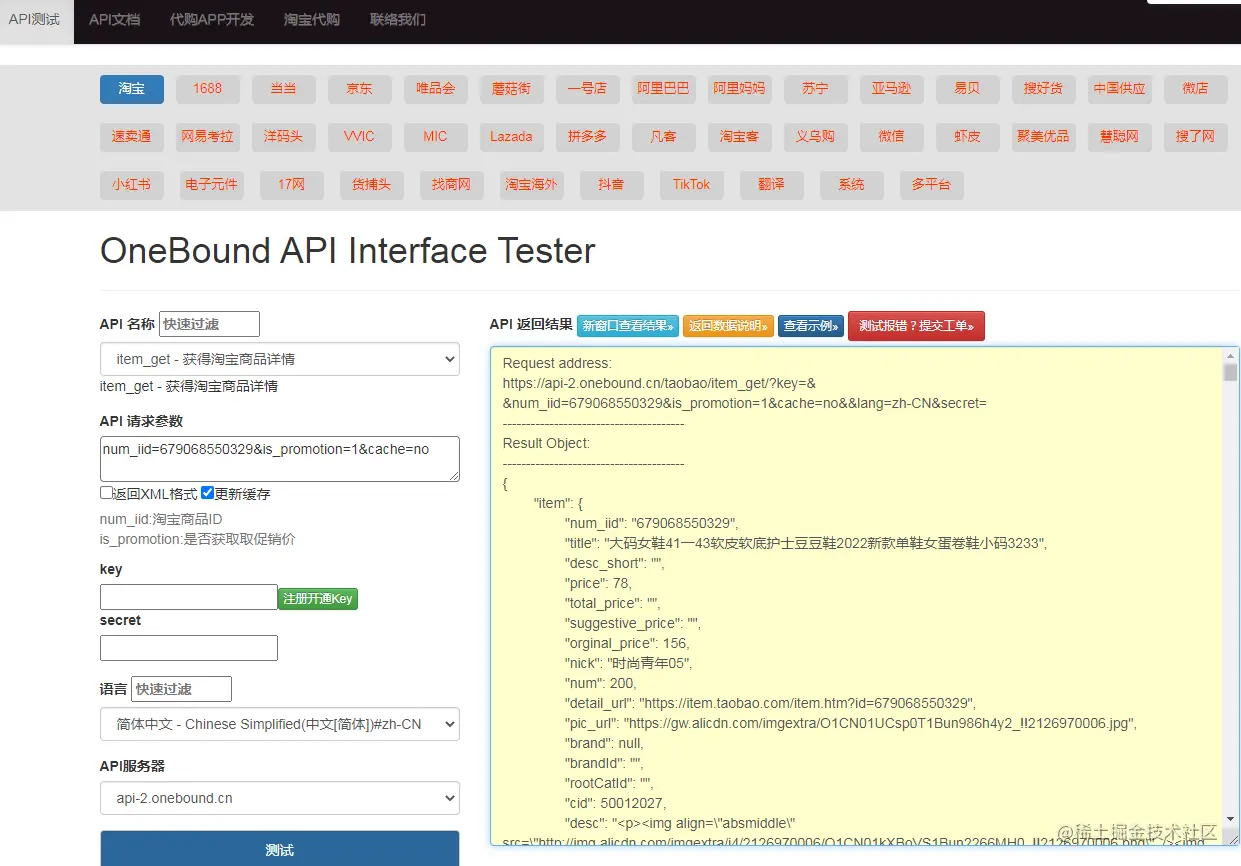Select the 小红书 platform button
Image resolution: width=1241 pixels, height=866 pixels.
click(x=131, y=185)
